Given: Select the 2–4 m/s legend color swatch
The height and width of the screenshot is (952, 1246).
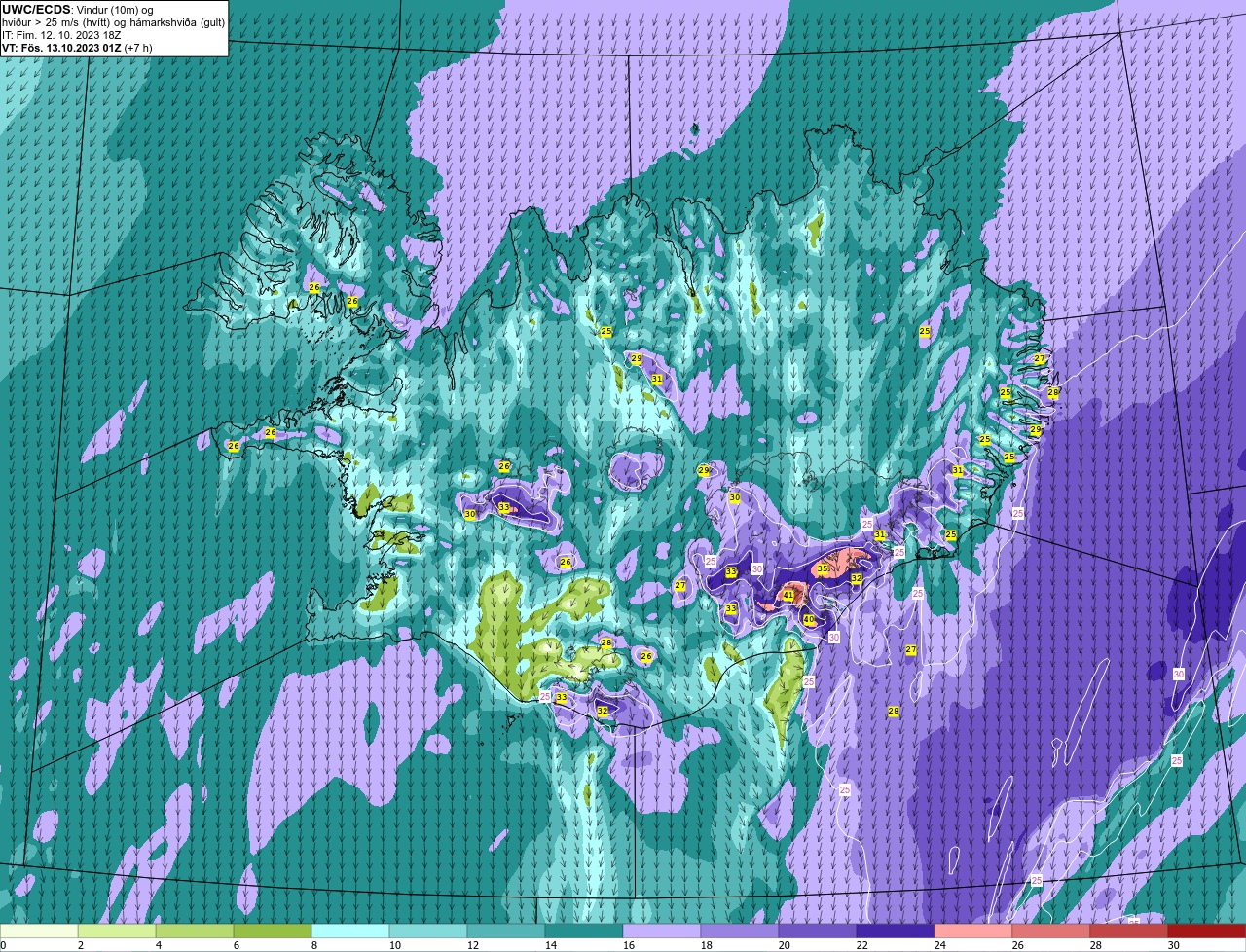Looking at the screenshot, I should pos(117,932).
